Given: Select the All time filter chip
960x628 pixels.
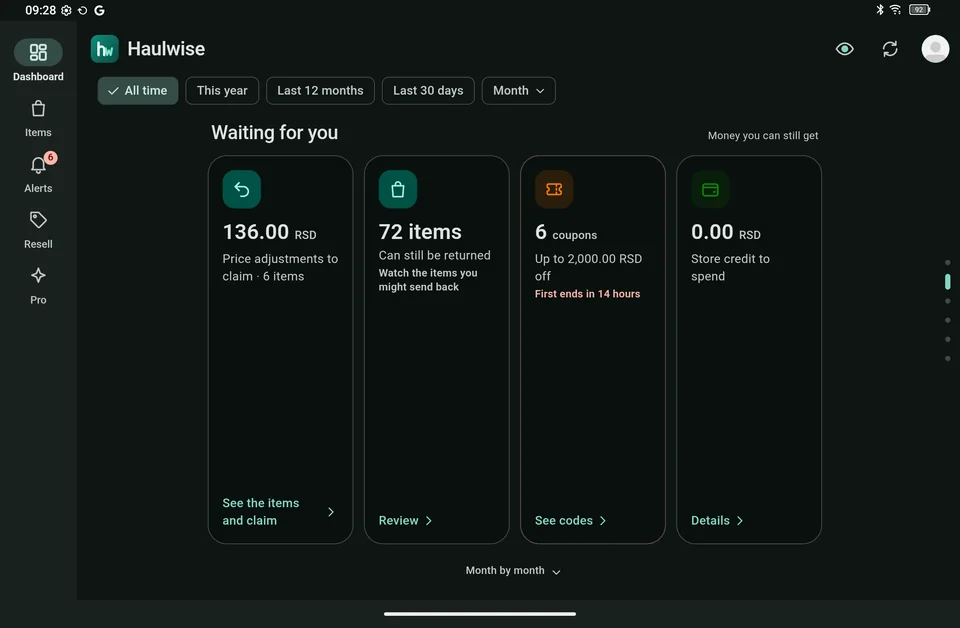Looking at the screenshot, I should click(x=138, y=91).
